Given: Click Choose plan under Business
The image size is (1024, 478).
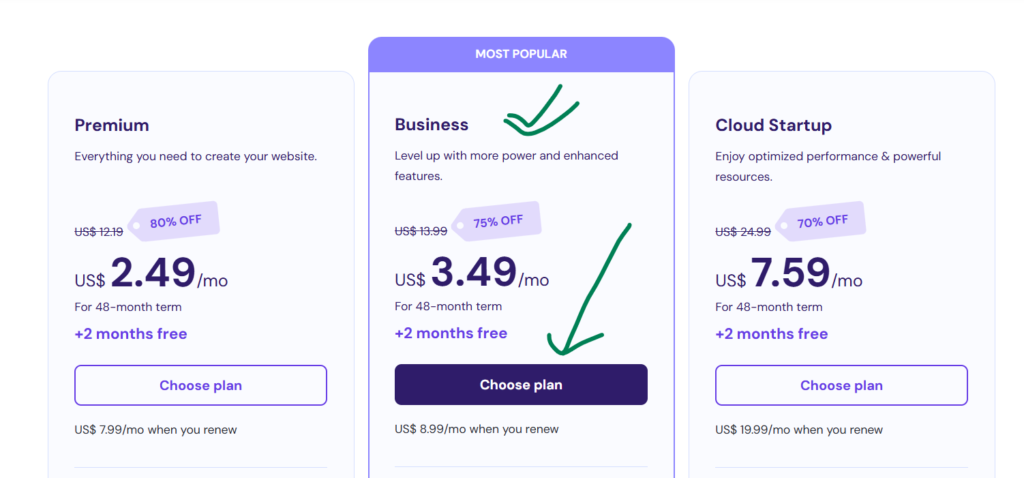Looking at the screenshot, I should click(x=521, y=385).
